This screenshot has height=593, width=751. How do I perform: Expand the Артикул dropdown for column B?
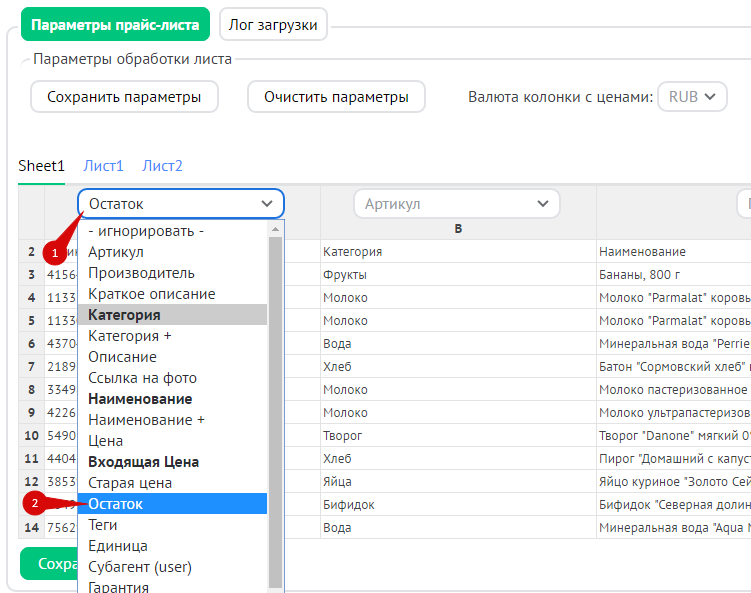[x=456, y=204]
